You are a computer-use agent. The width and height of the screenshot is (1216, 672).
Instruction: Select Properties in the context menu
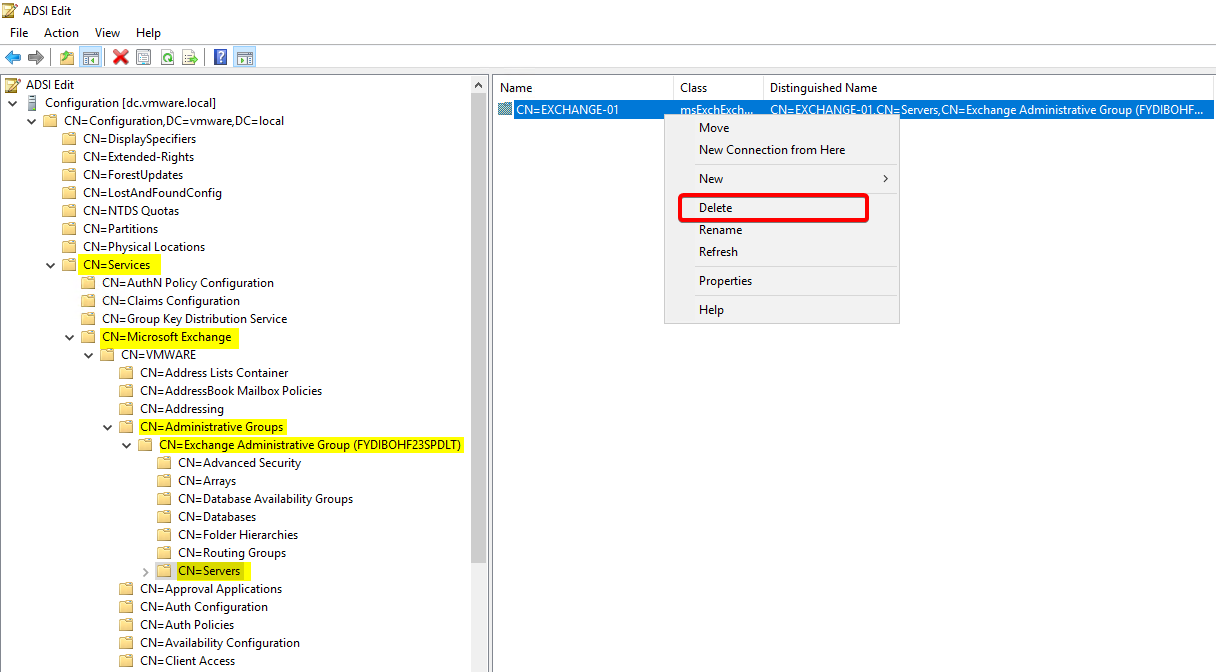pyautogui.click(x=725, y=281)
